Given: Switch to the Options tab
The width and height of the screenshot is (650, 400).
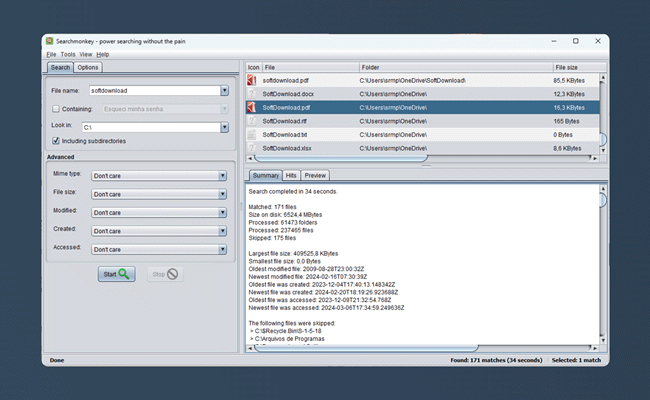Looking at the screenshot, I should [88, 67].
